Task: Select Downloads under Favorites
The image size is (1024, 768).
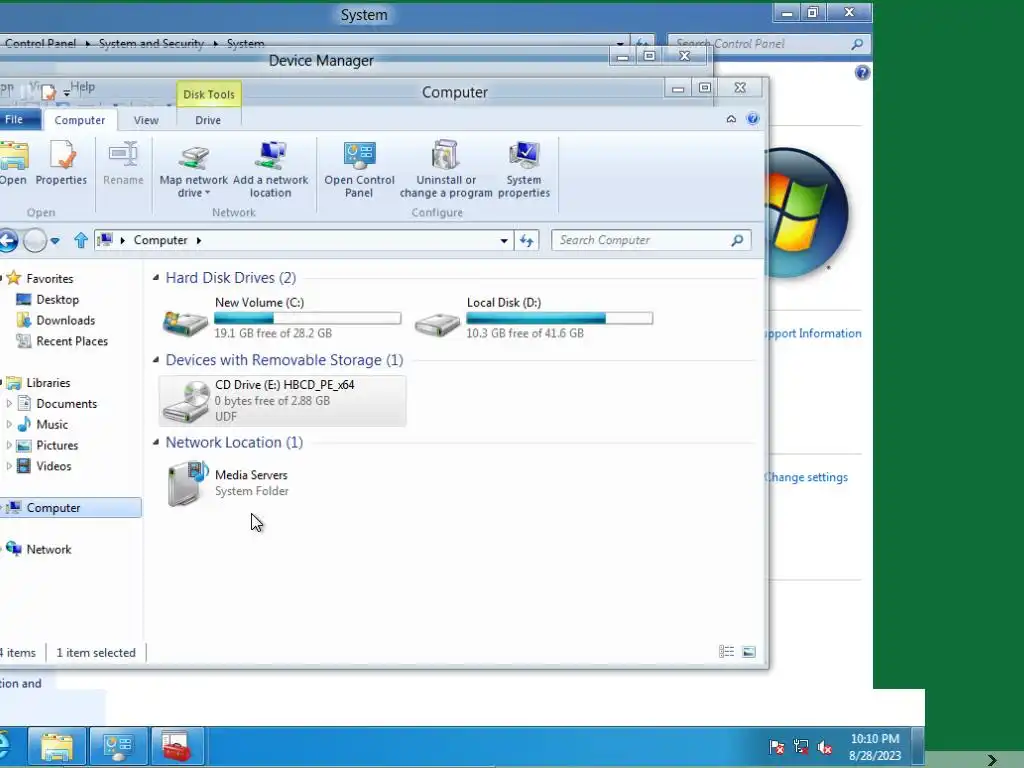Action: [65, 321]
